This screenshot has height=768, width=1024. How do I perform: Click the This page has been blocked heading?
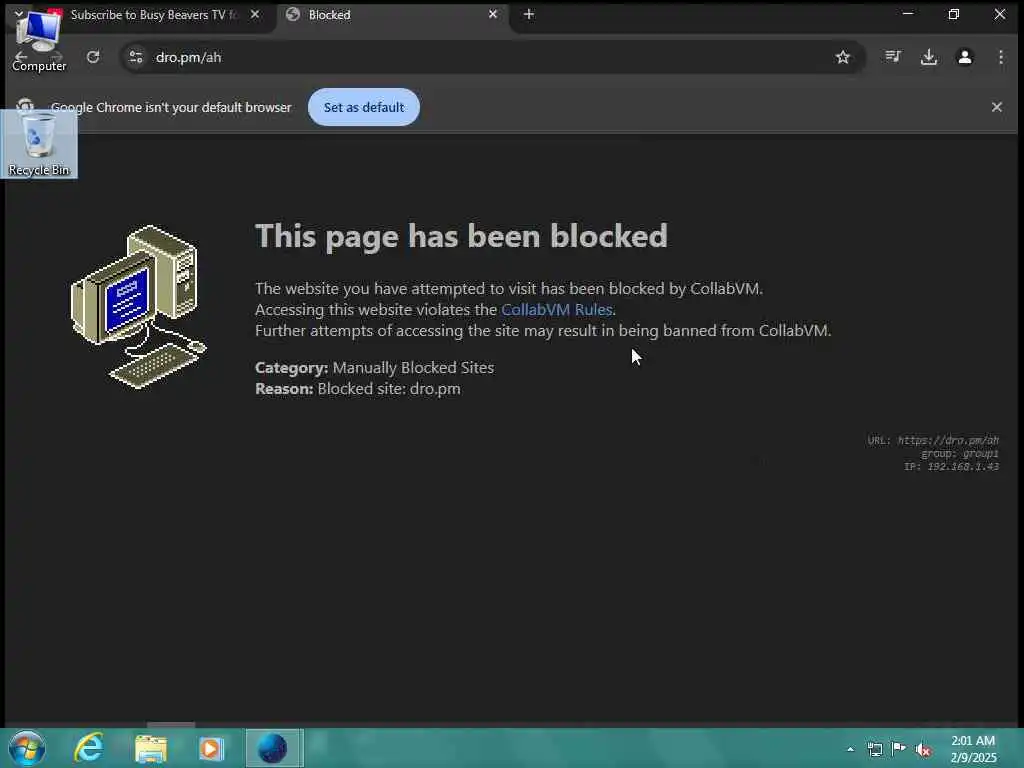click(461, 236)
